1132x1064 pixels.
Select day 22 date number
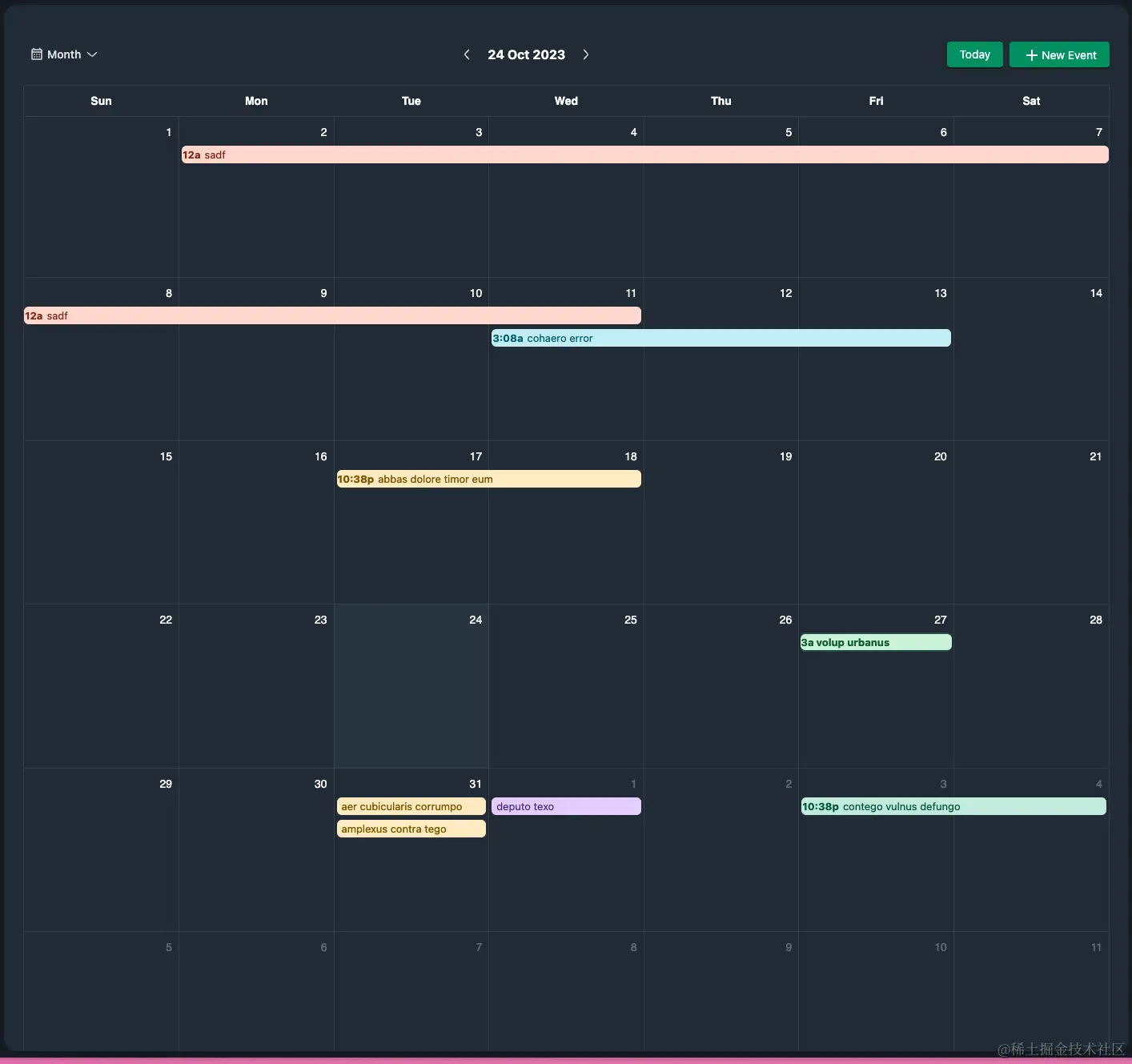pos(166,620)
